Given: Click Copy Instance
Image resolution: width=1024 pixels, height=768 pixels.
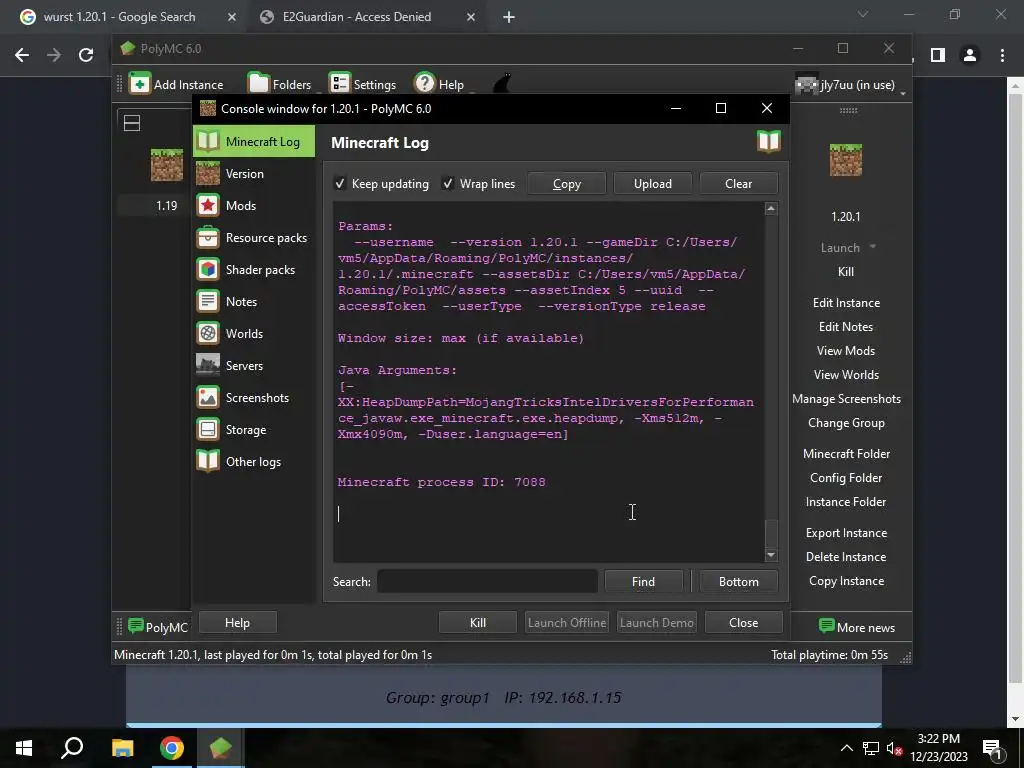Looking at the screenshot, I should [x=846, y=581].
